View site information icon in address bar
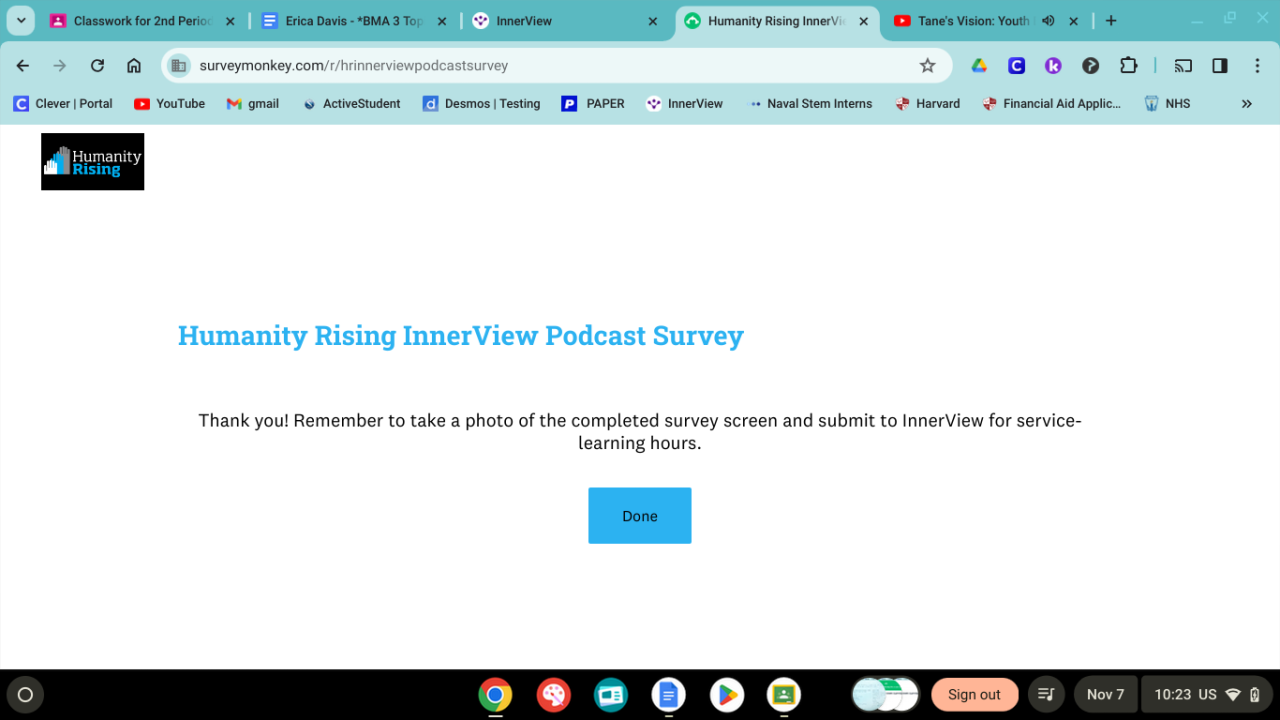 click(179, 66)
